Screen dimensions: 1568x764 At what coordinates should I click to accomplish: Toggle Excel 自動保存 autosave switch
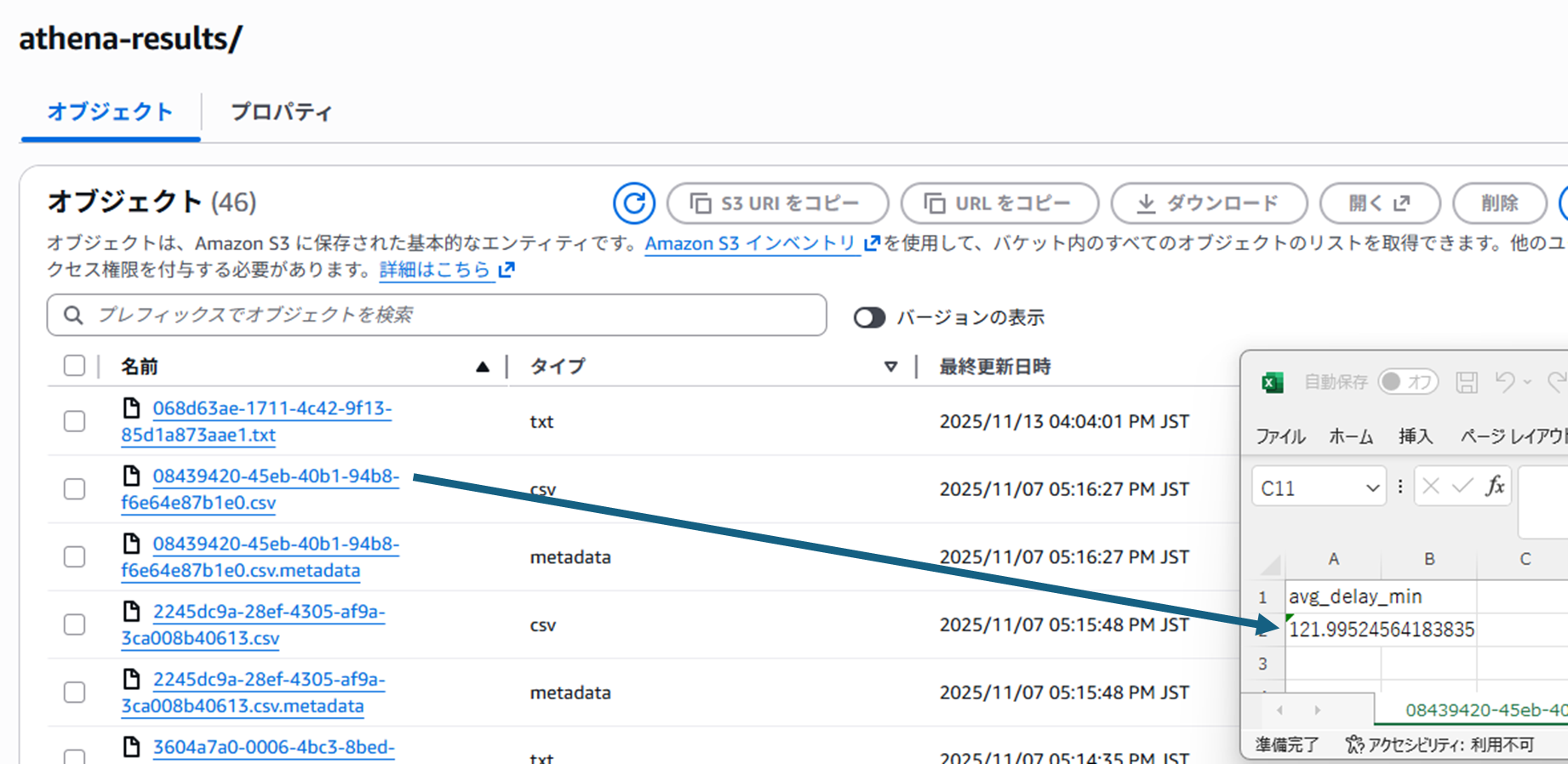point(1408,382)
